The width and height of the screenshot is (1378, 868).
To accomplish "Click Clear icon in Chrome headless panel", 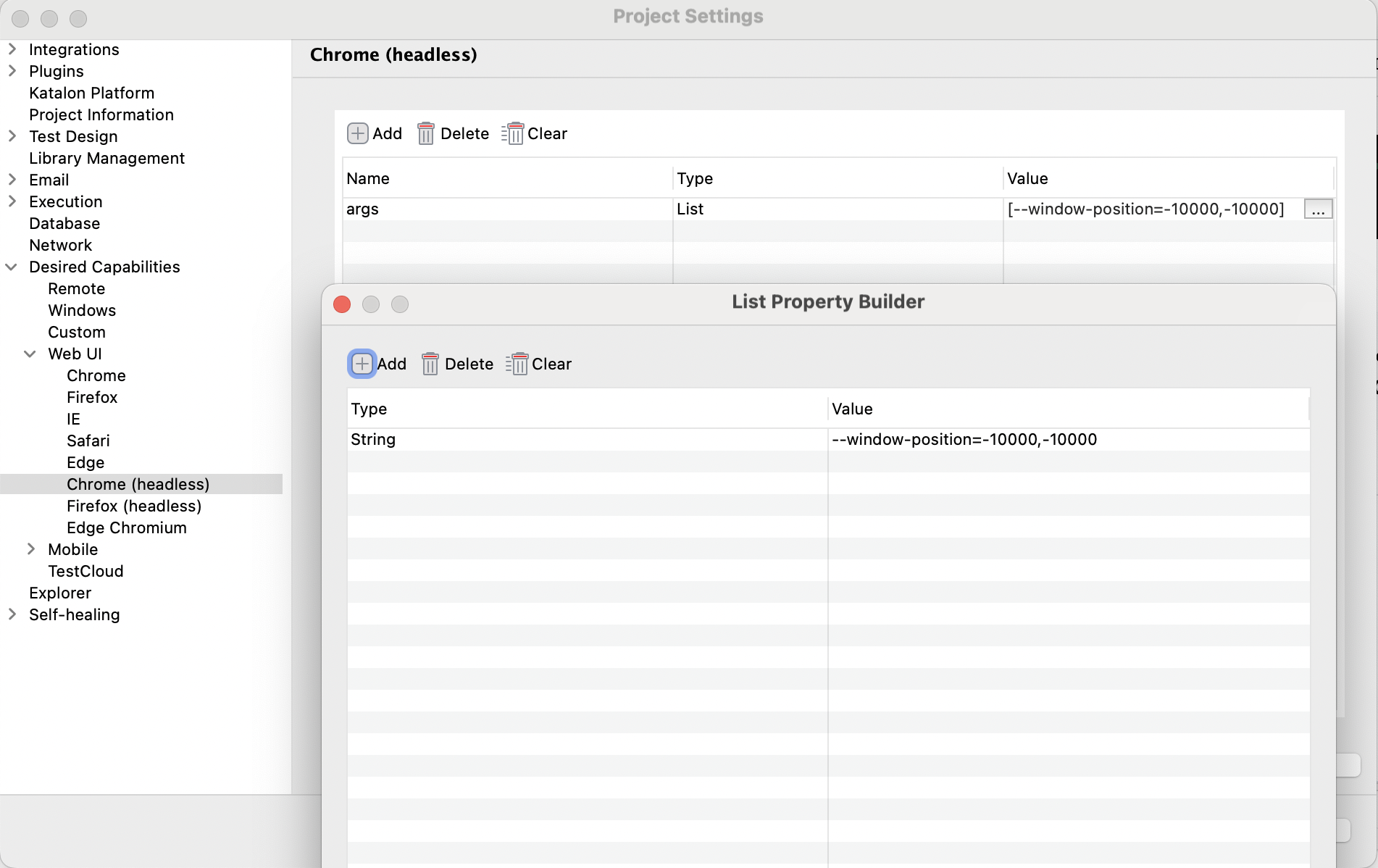I will pos(513,133).
